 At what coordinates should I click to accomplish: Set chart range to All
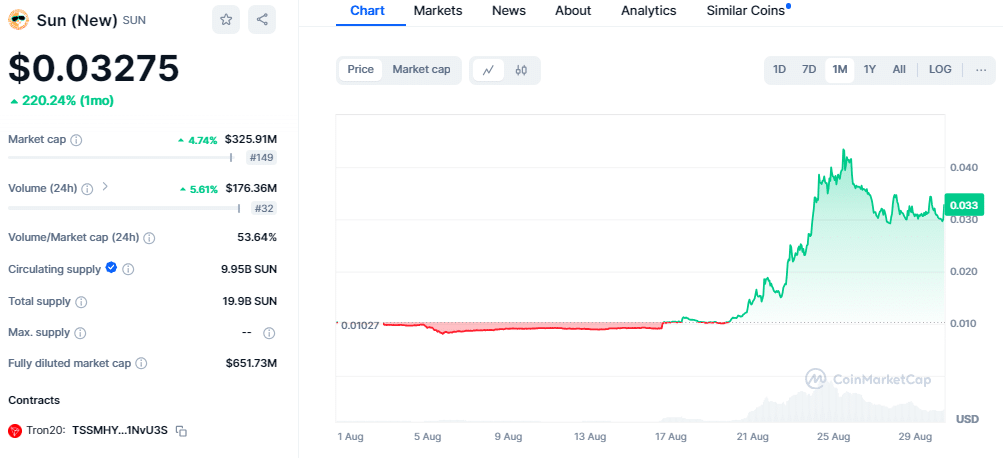pyautogui.click(x=899, y=70)
